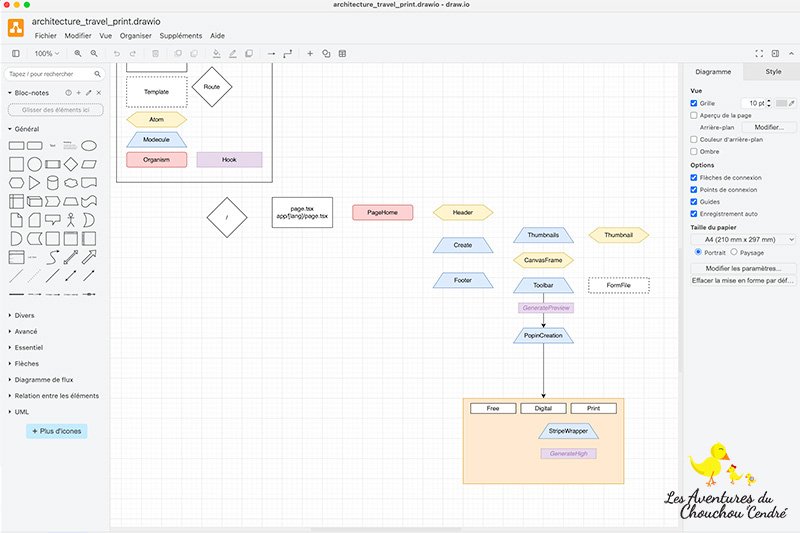The width and height of the screenshot is (800, 533).
Task: Click the table icon in toolbar
Action: [343, 53]
